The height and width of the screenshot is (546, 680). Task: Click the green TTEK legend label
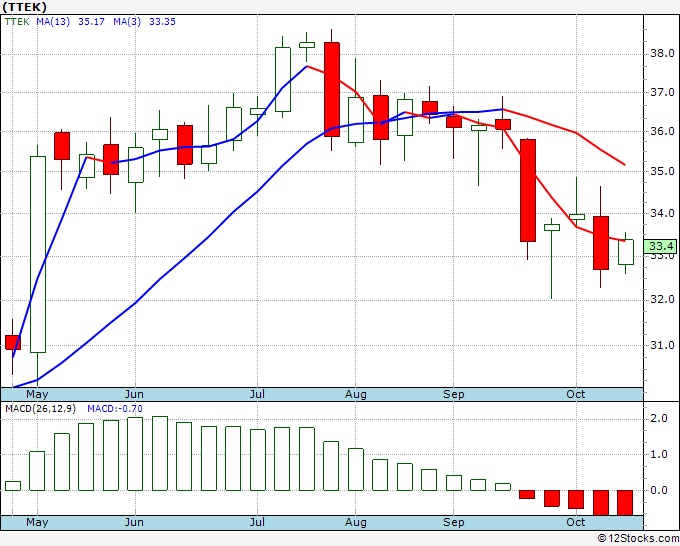(x=17, y=21)
